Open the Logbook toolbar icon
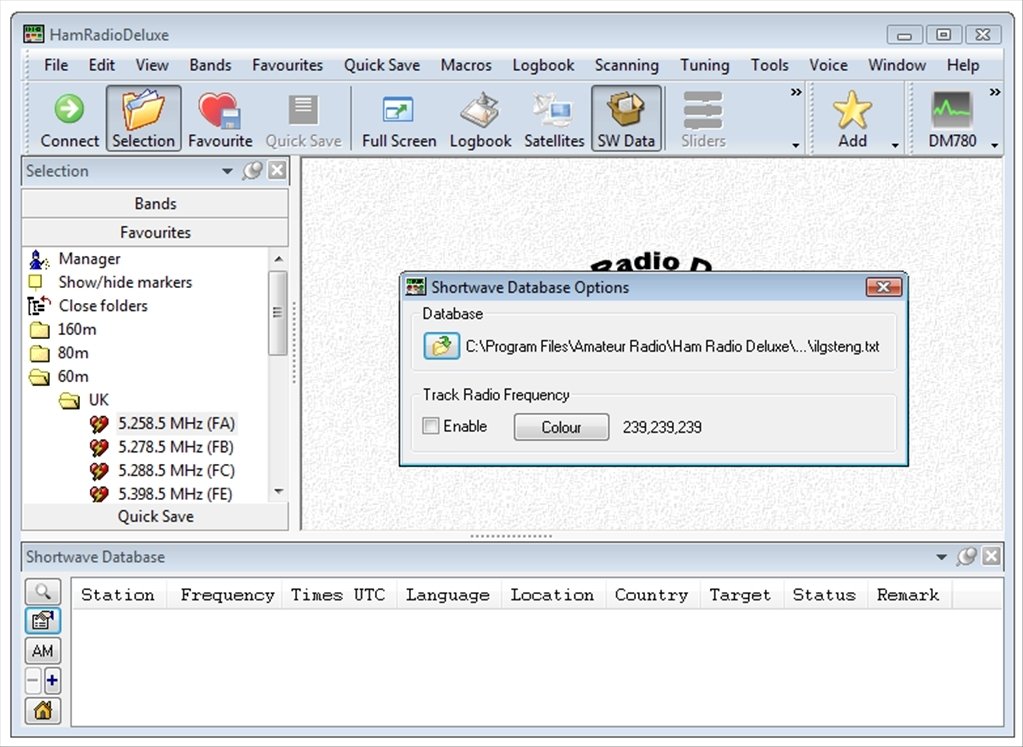1023x747 pixels. tap(480, 119)
